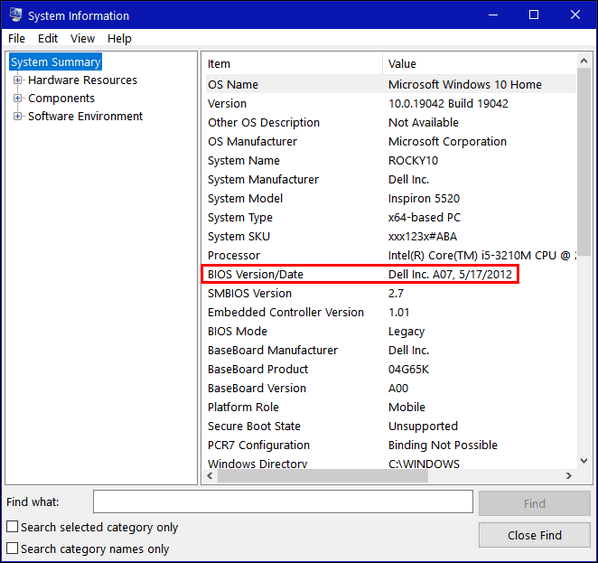Select the PCR7 Configuration row
Screen dimensions: 598x563
391,445
